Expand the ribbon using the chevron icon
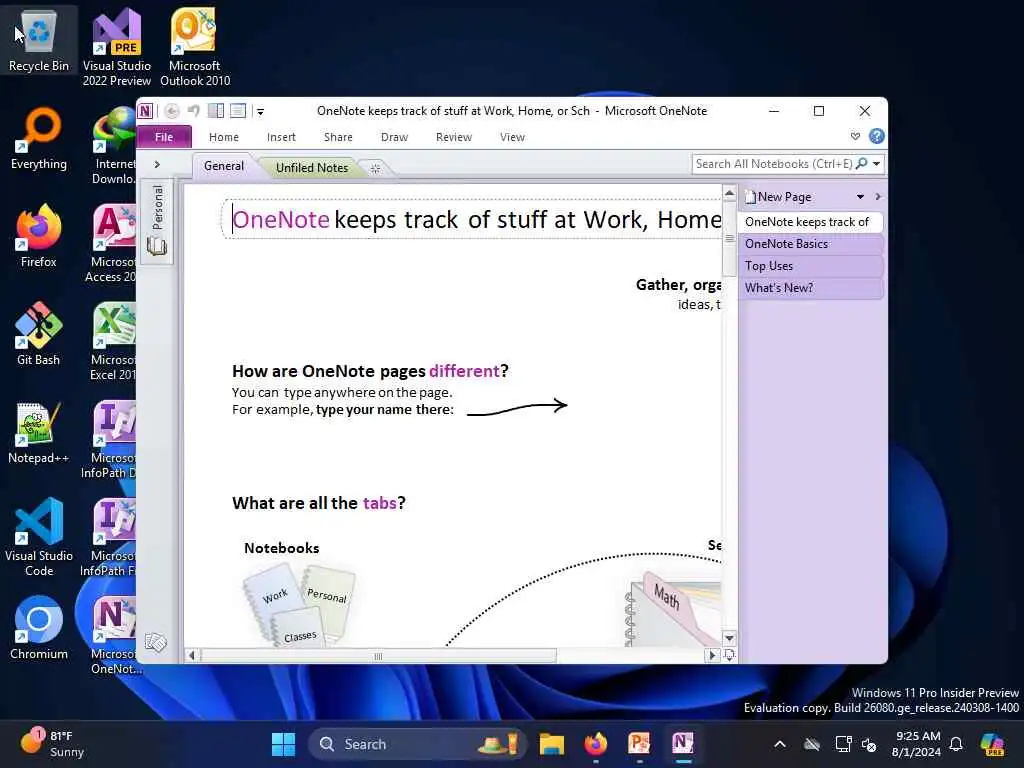The image size is (1024, 768). coord(856,136)
